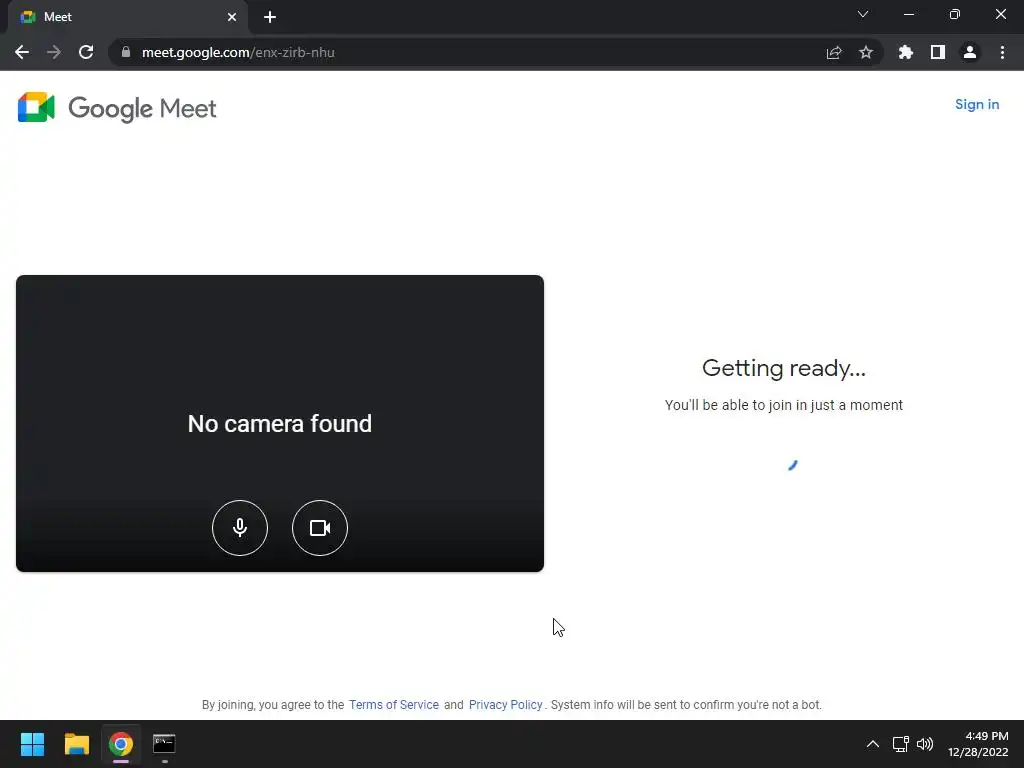Reload the Meet page
Screen dimensions: 1024x768
pos(86,52)
